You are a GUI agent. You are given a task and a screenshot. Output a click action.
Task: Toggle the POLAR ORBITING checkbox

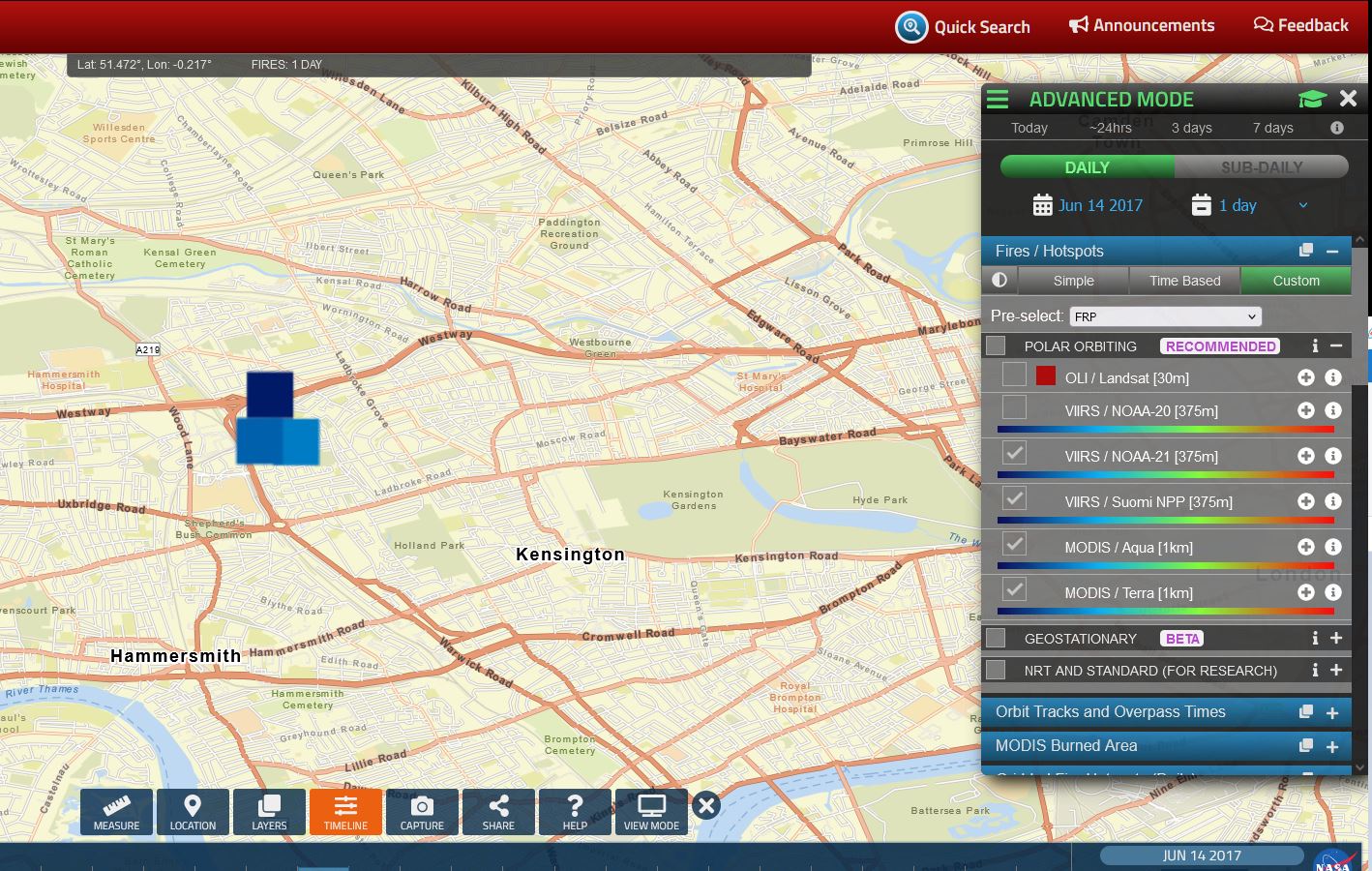(x=996, y=345)
